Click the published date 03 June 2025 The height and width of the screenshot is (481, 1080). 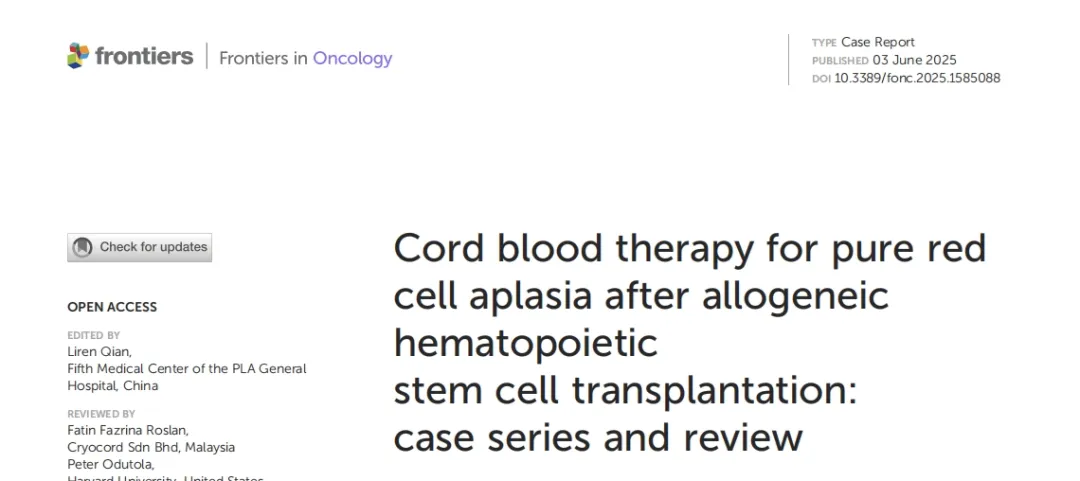pyautogui.click(x=914, y=60)
